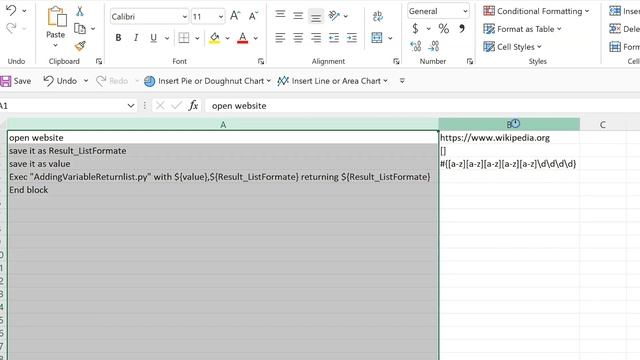Open Cell Styles menu
Image resolution: width=640 pixels, height=360 pixels.
pyautogui.click(x=512, y=47)
